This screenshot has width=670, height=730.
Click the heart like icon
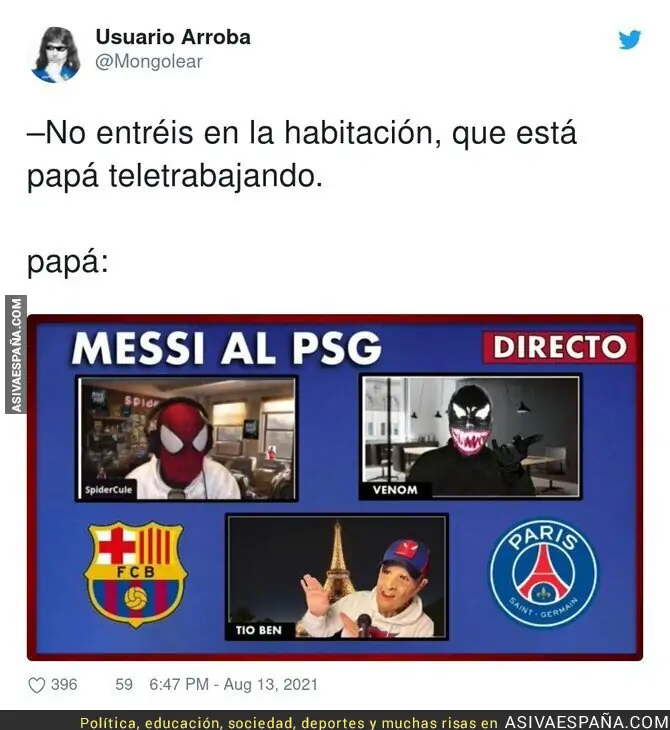point(37,685)
